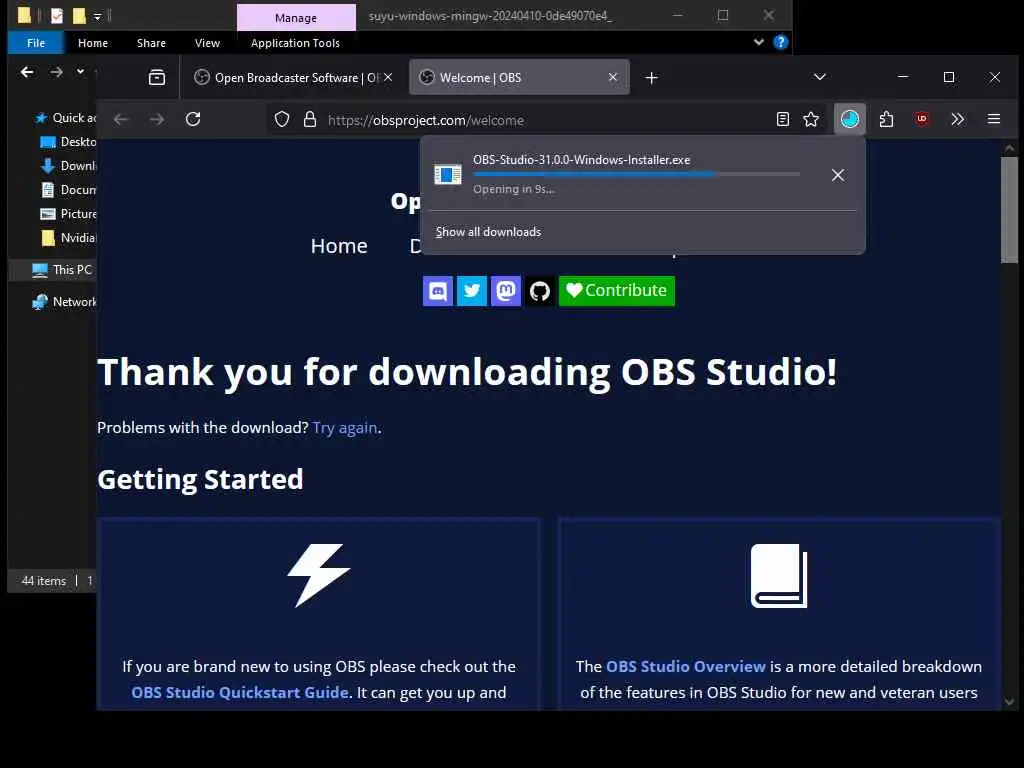Open the OBS Studio Overview link
This screenshot has height=768, width=1024.
(x=686, y=666)
